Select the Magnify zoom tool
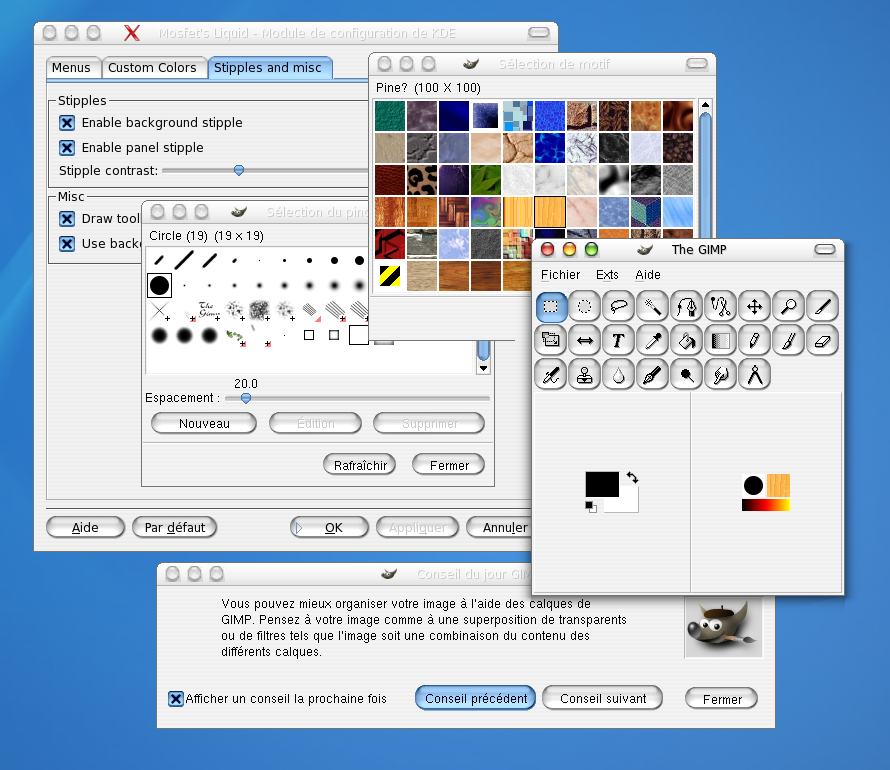 789,307
